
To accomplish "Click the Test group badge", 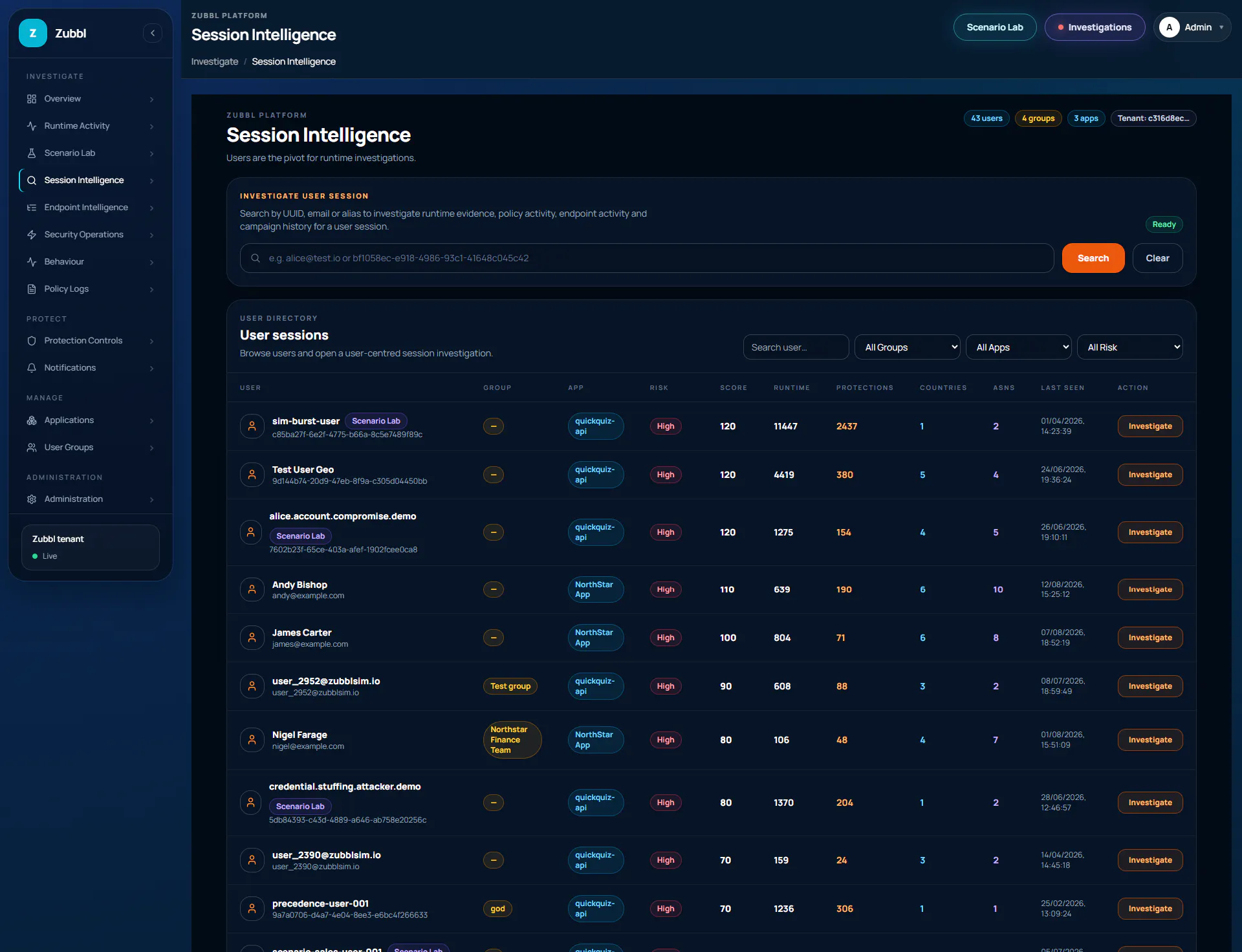I will pos(510,686).
